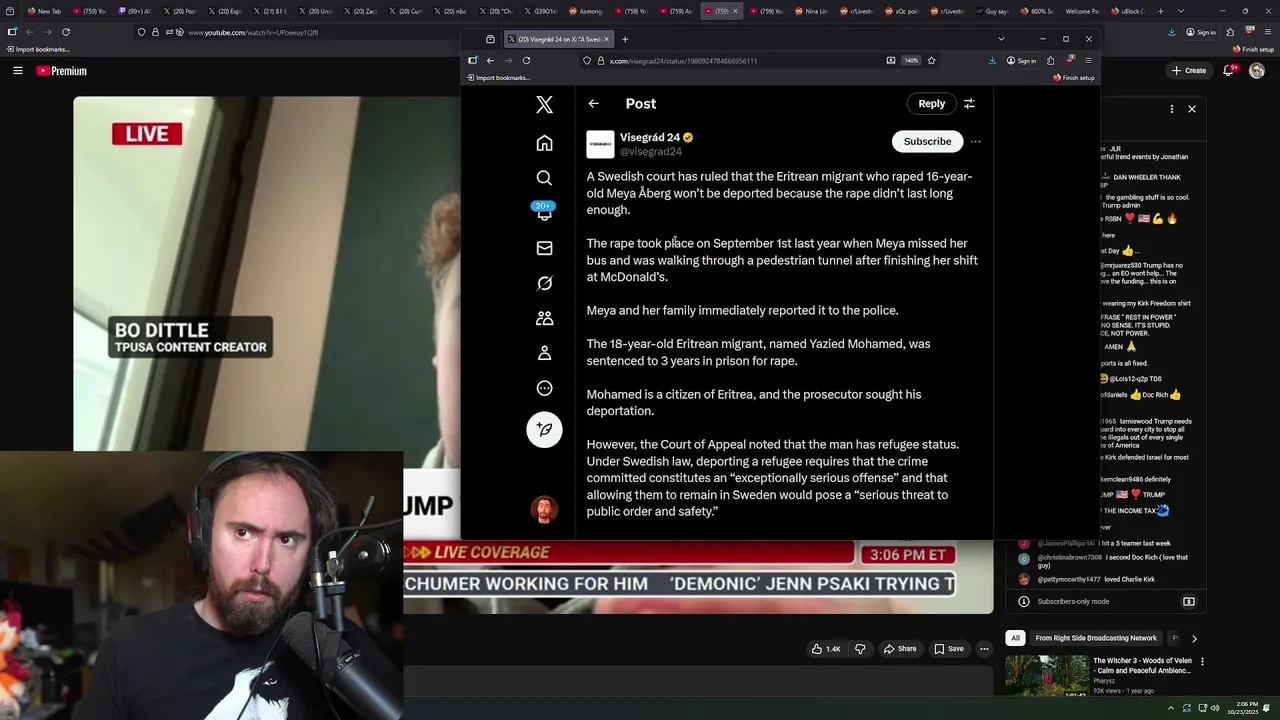Open Communities people icon in X sidebar
1280x720 pixels.
pos(544,318)
